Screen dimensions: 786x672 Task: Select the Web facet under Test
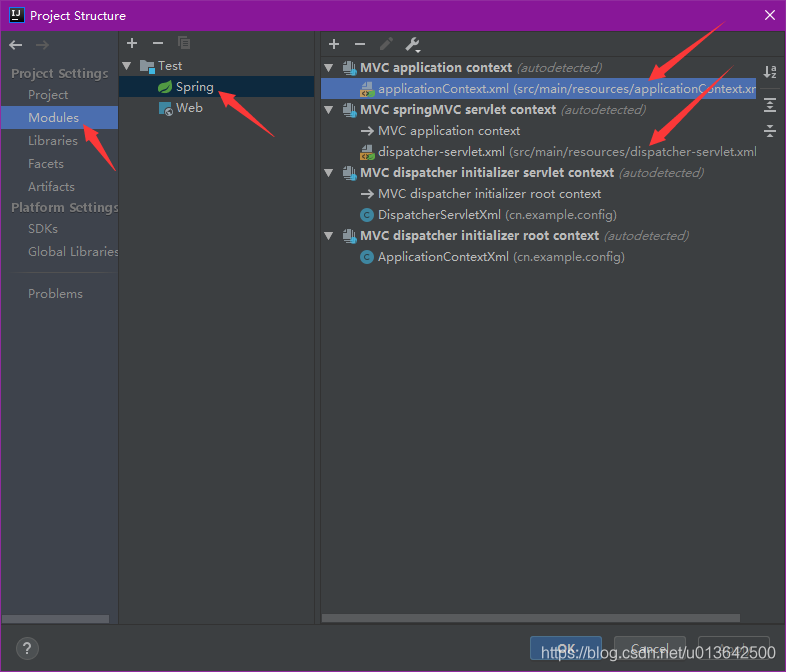(x=189, y=108)
